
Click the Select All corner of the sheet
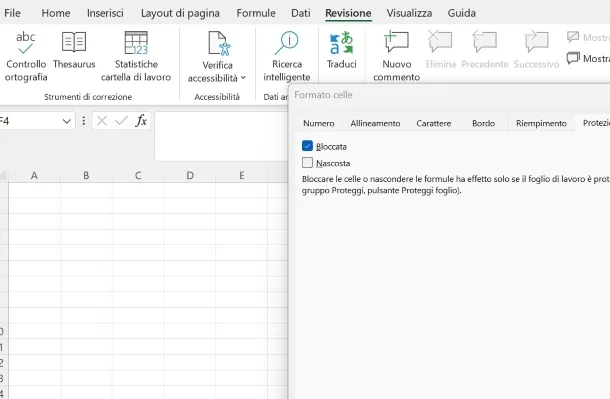[4, 175]
